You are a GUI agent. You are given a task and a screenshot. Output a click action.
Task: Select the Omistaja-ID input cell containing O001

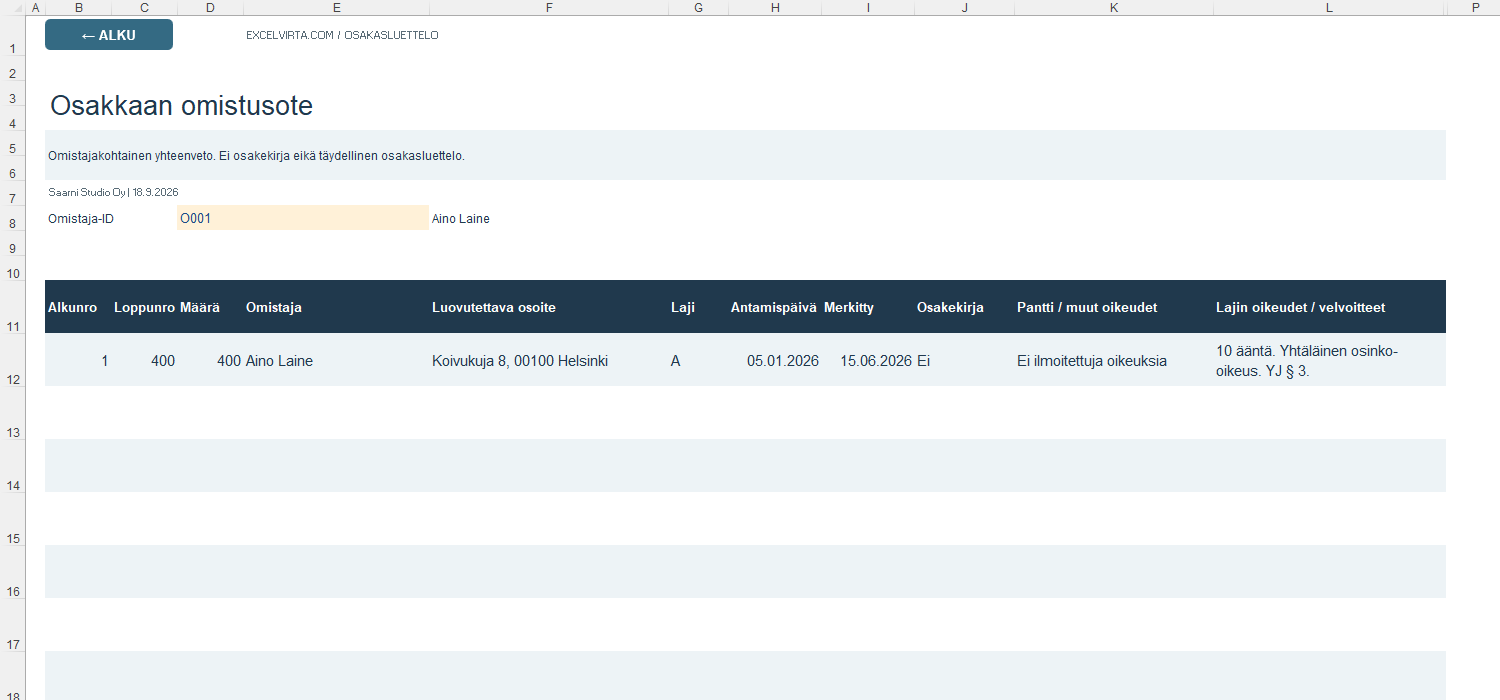(x=303, y=218)
